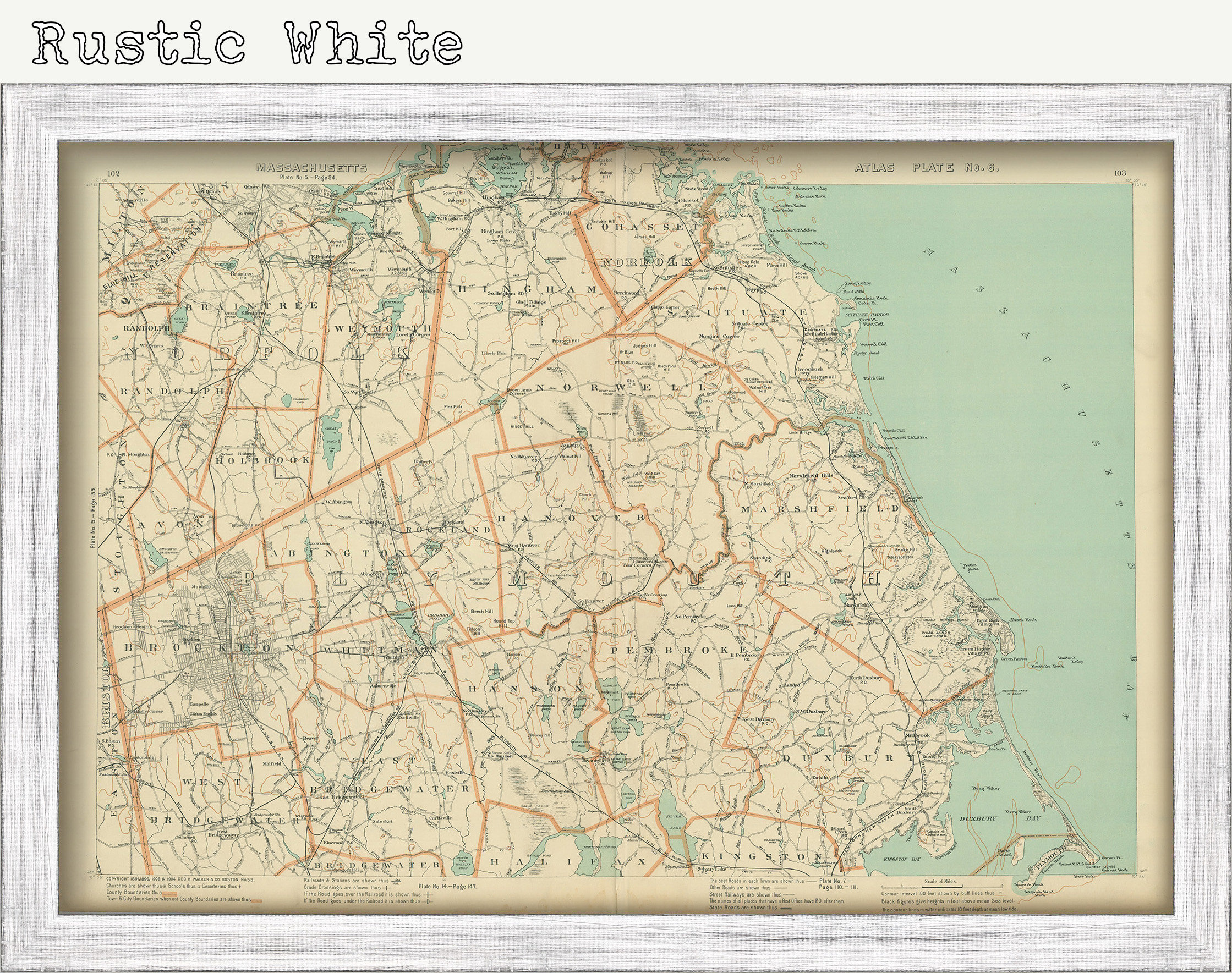Click the HINGHAM town label
Viewport: 1232px width, 973px height.
pos(527,289)
